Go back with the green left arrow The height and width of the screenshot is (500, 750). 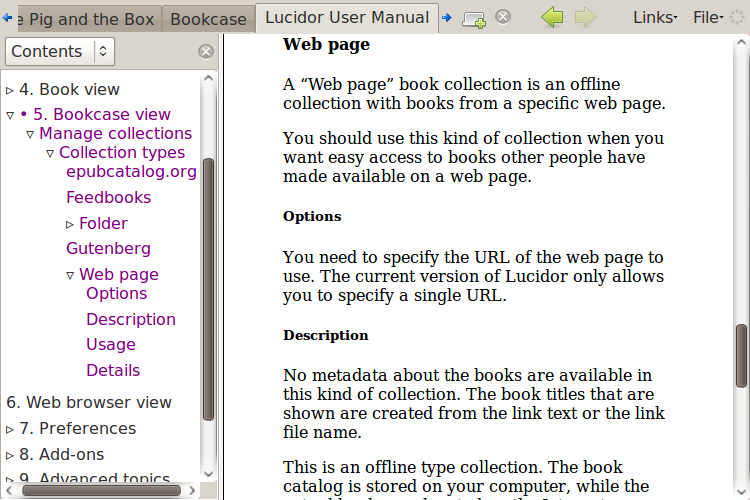coord(552,18)
